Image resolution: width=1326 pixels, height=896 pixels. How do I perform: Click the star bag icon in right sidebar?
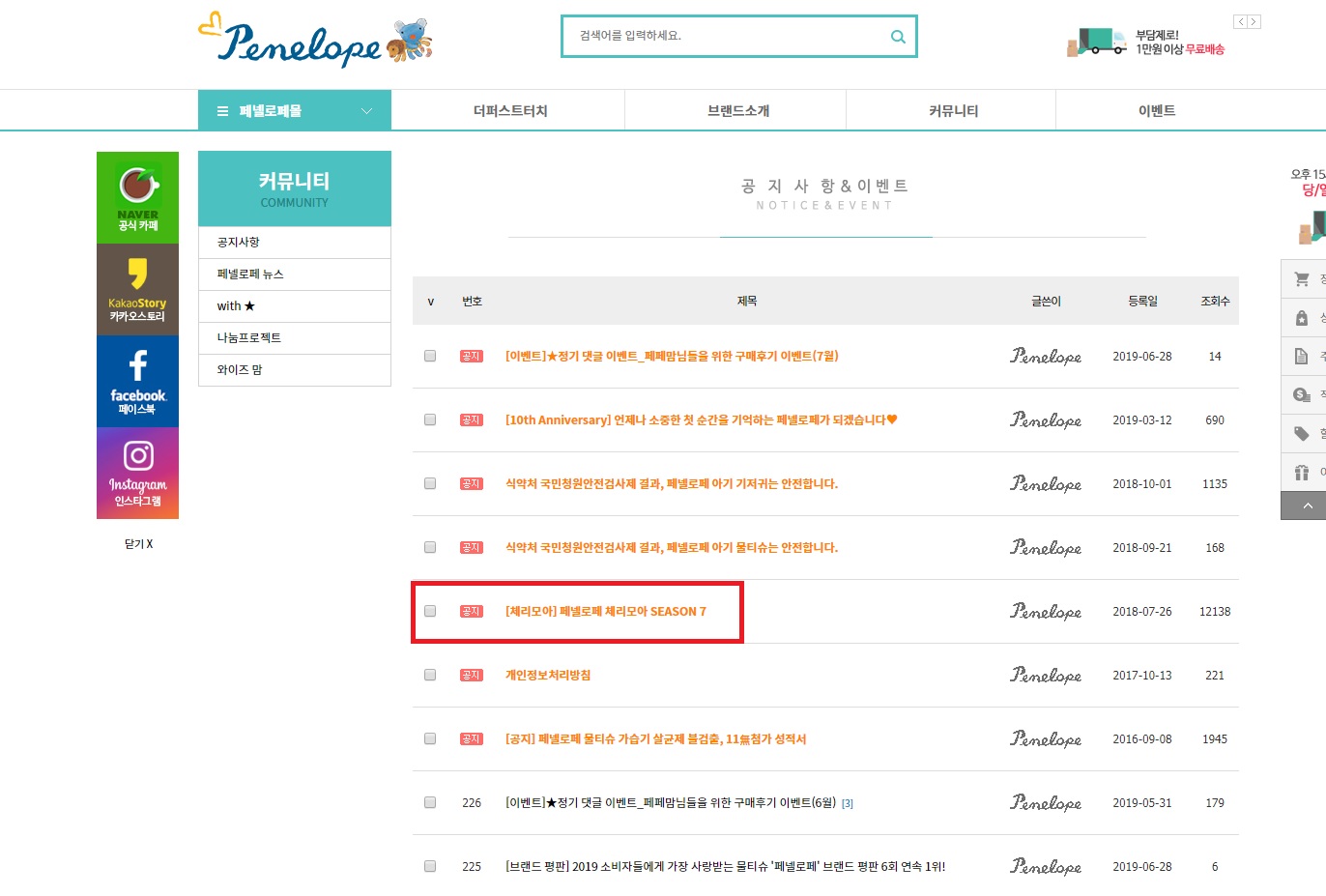[1302, 318]
